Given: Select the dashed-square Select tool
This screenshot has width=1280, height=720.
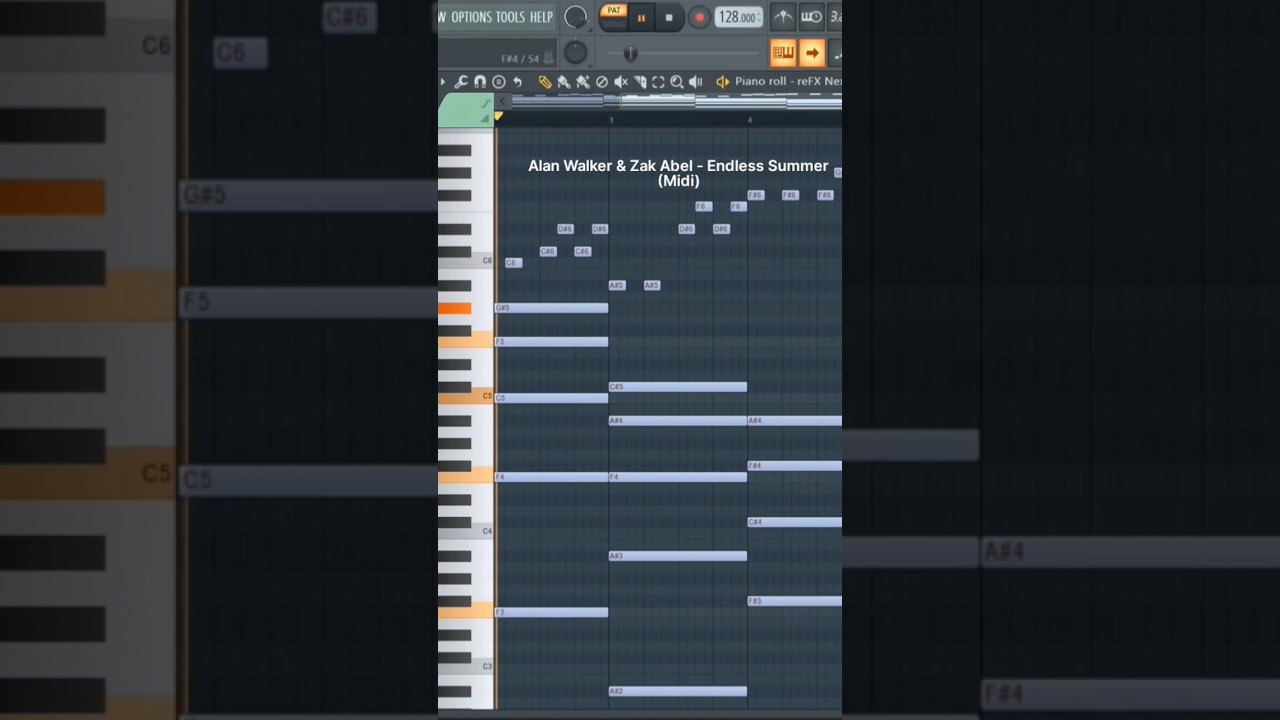Looking at the screenshot, I should pyautogui.click(x=658, y=82).
